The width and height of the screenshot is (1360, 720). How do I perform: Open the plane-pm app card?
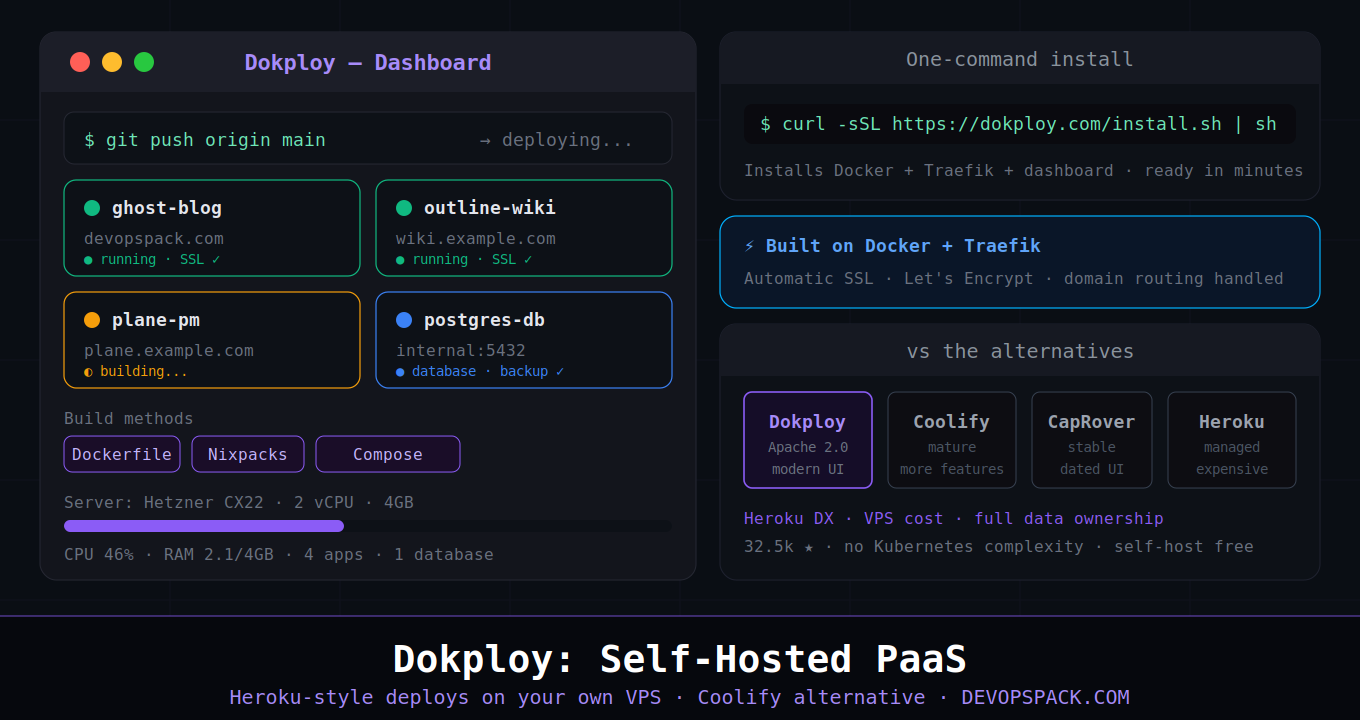pos(212,340)
